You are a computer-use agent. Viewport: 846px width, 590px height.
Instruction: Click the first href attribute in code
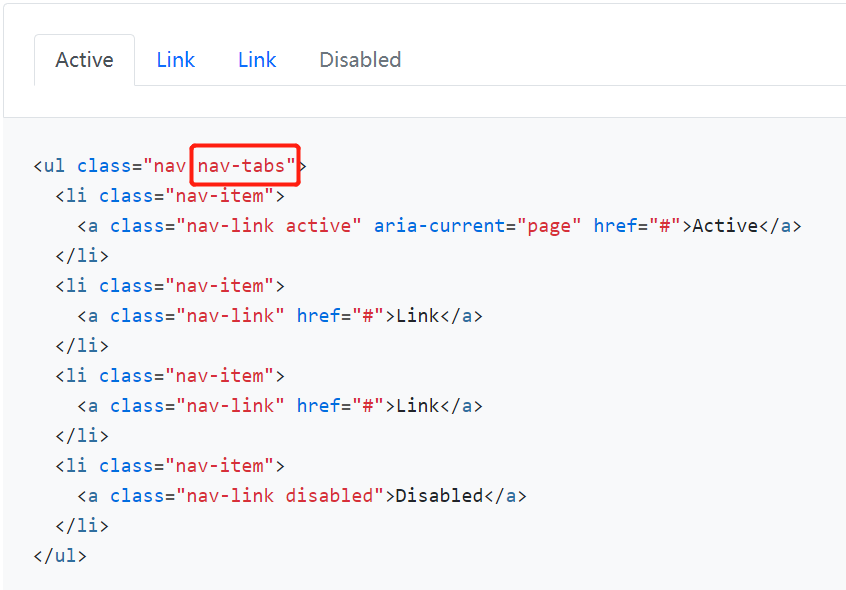coord(614,225)
